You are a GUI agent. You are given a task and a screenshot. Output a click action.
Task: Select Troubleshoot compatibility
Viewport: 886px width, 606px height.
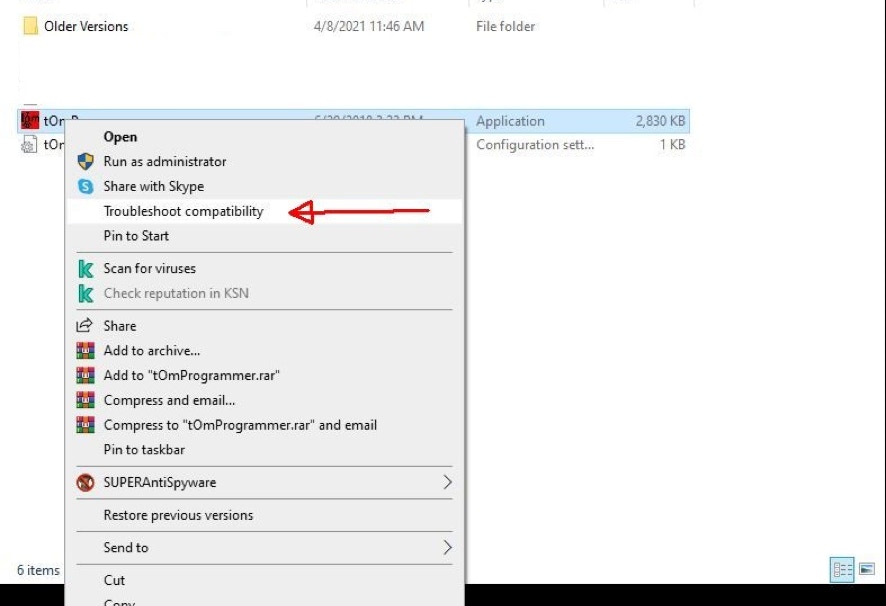(x=183, y=212)
